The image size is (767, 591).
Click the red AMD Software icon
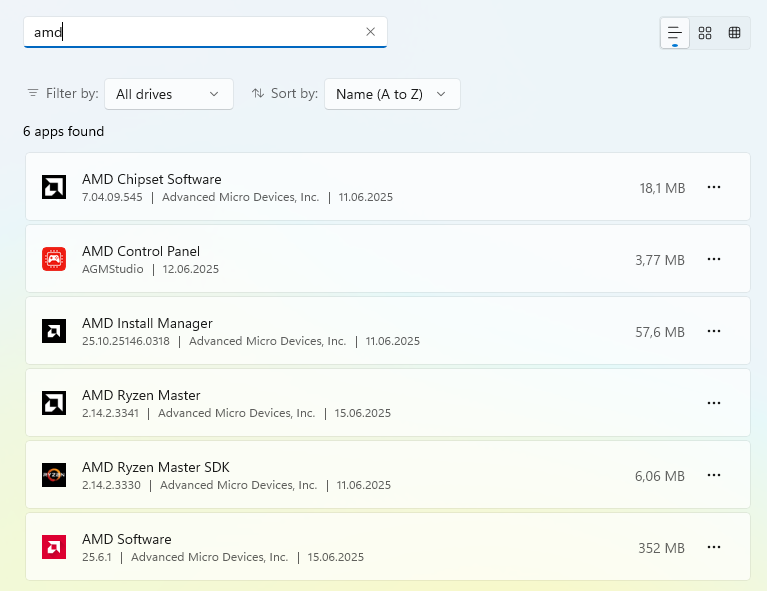tap(54, 547)
